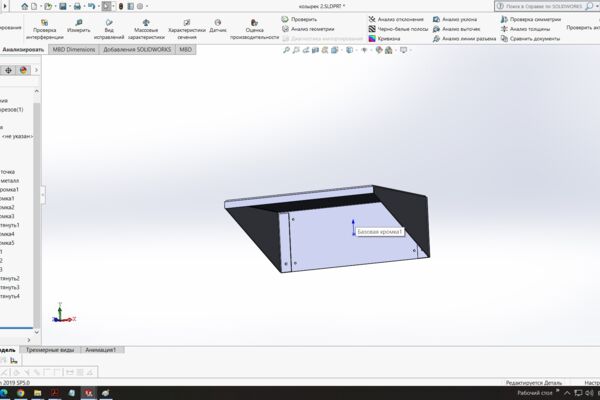600x400 pixels.
Task: Open Массовые характеристики
Action: click(x=146, y=29)
